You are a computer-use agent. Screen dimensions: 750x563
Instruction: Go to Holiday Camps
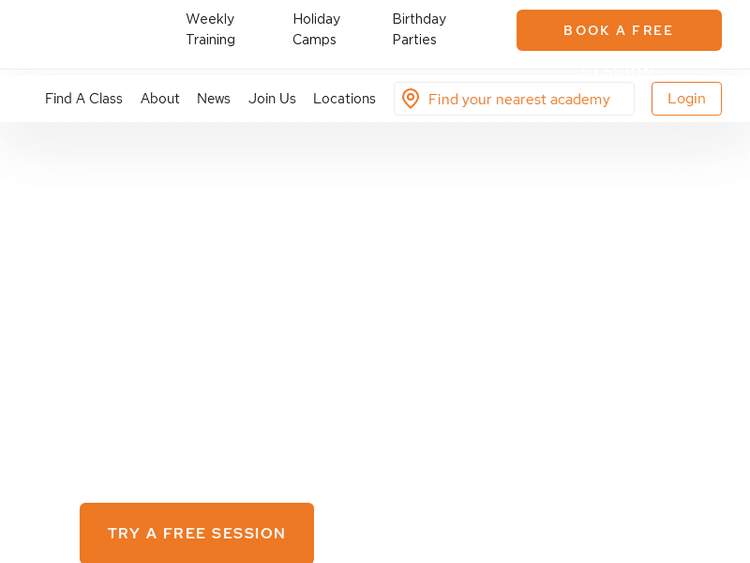pos(316,29)
